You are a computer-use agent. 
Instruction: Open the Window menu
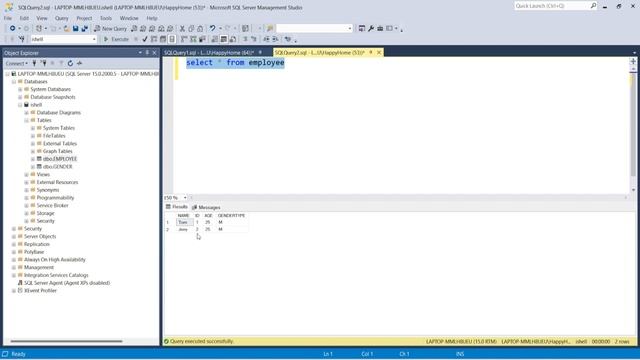point(129,18)
